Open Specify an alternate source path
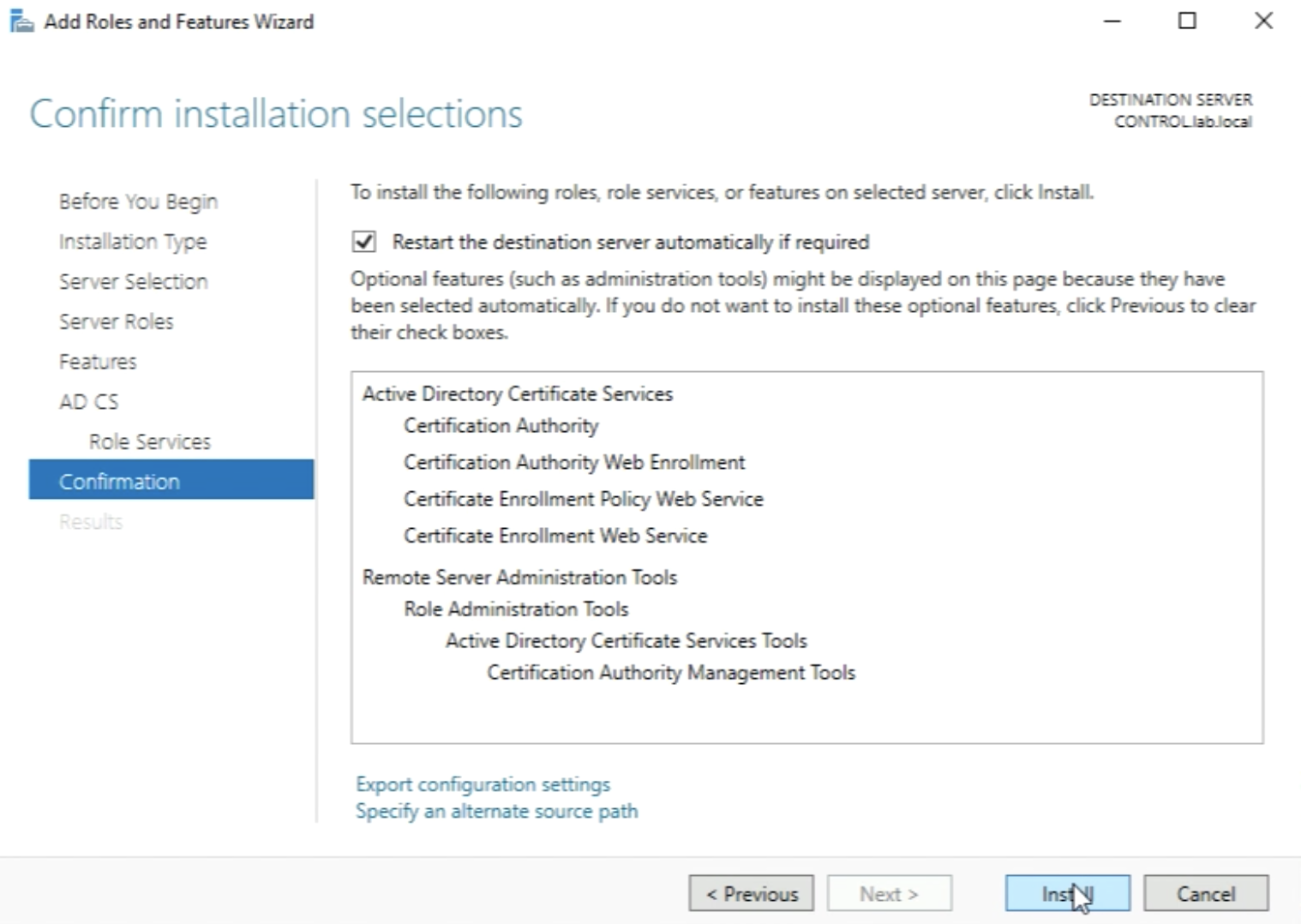The image size is (1301, 924). point(496,811)
